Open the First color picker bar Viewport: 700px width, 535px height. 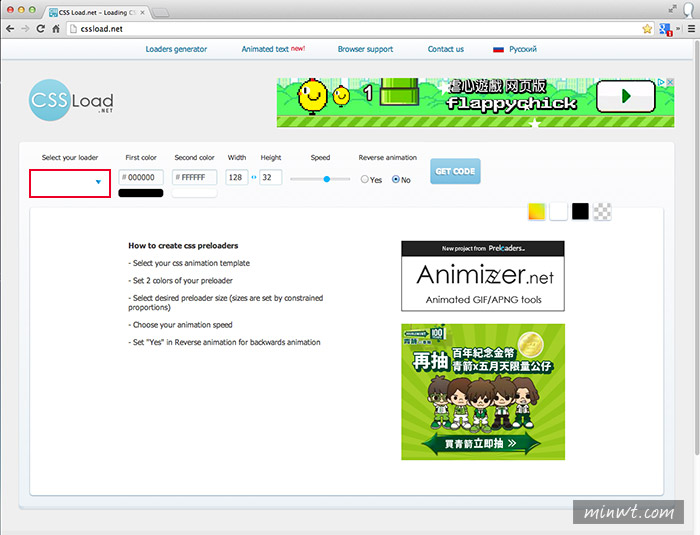(x=141, y=193)
